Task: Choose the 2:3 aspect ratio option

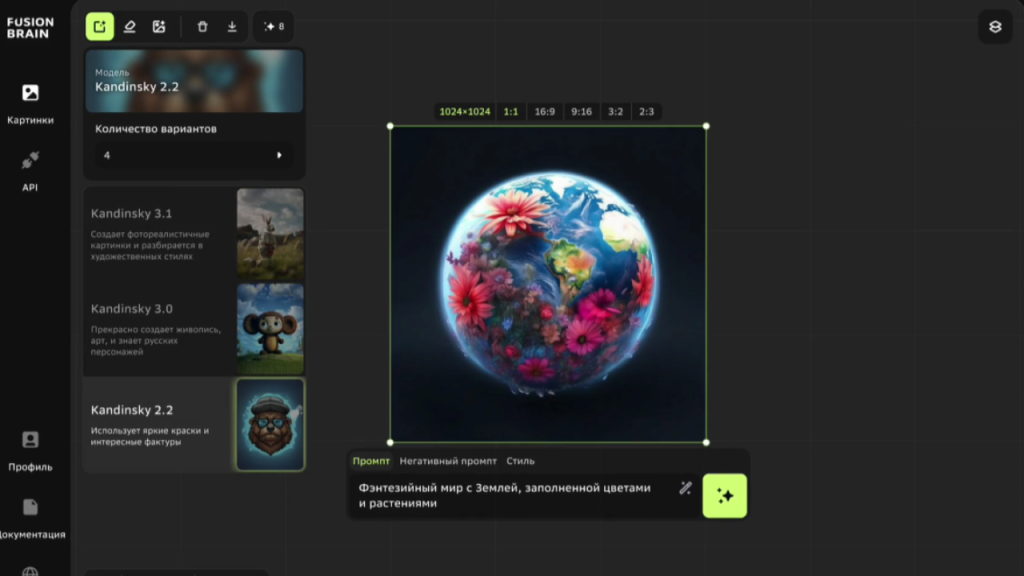Action: click(x=646, y=112)
